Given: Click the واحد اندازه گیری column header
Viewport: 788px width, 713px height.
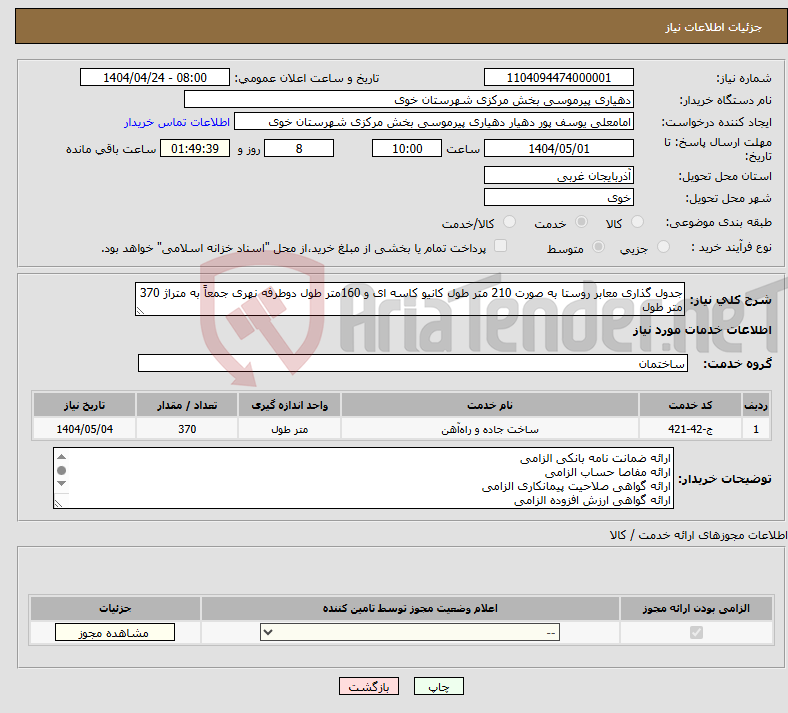Looking at the screenshot, I should (289, 405).
